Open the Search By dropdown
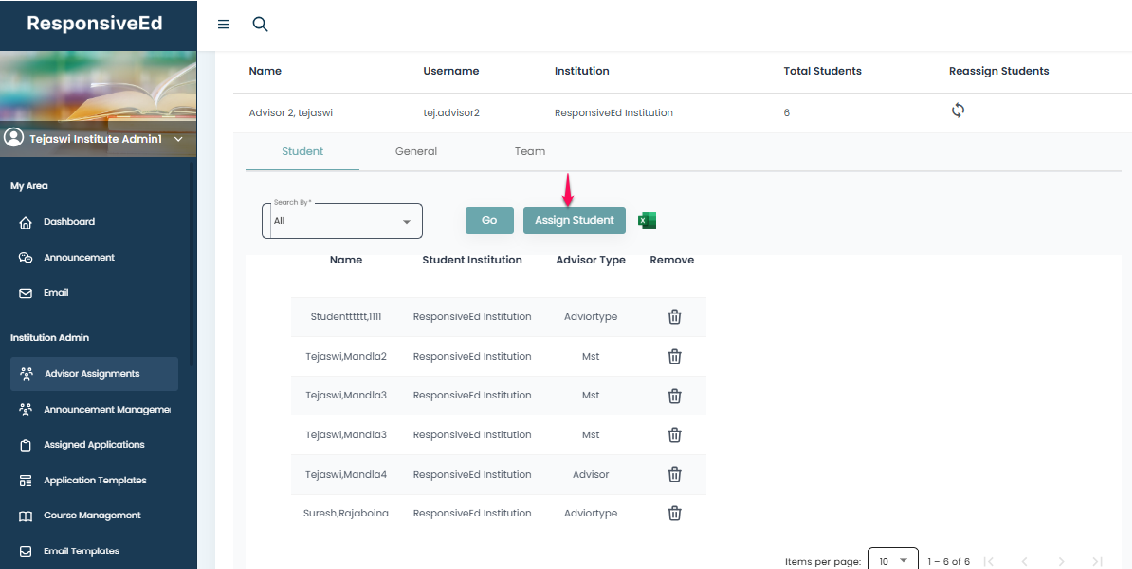 [342, 221]
